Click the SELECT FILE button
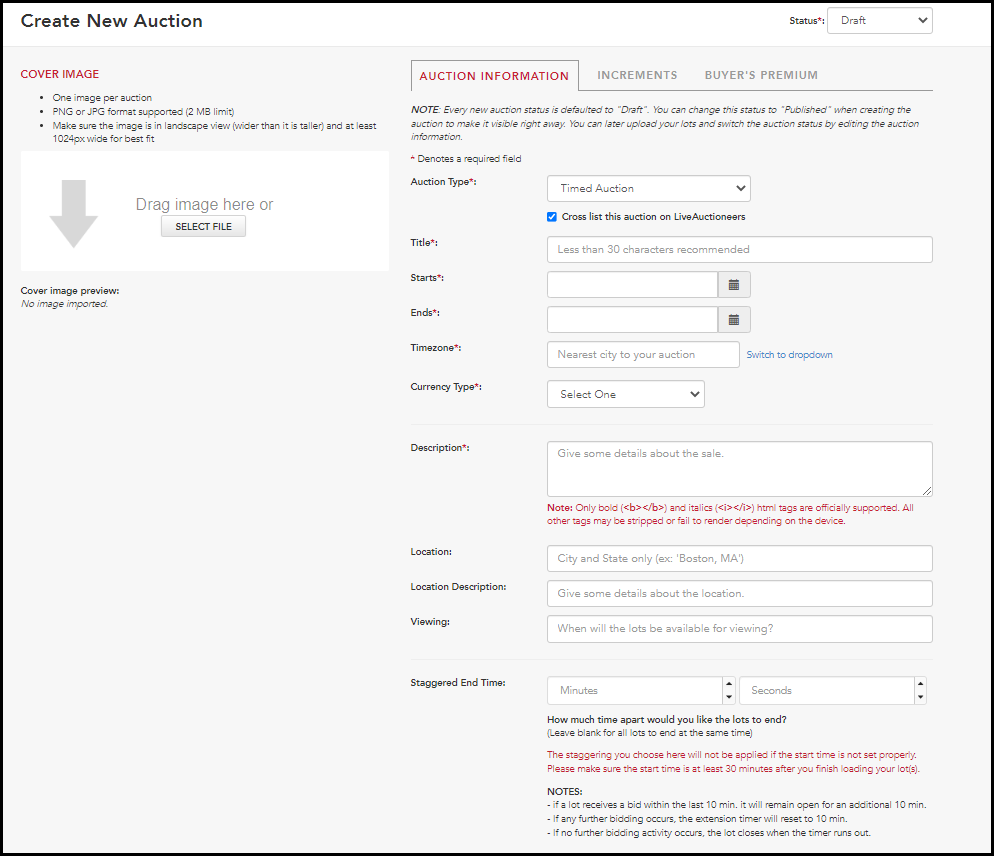 (203, 226)
